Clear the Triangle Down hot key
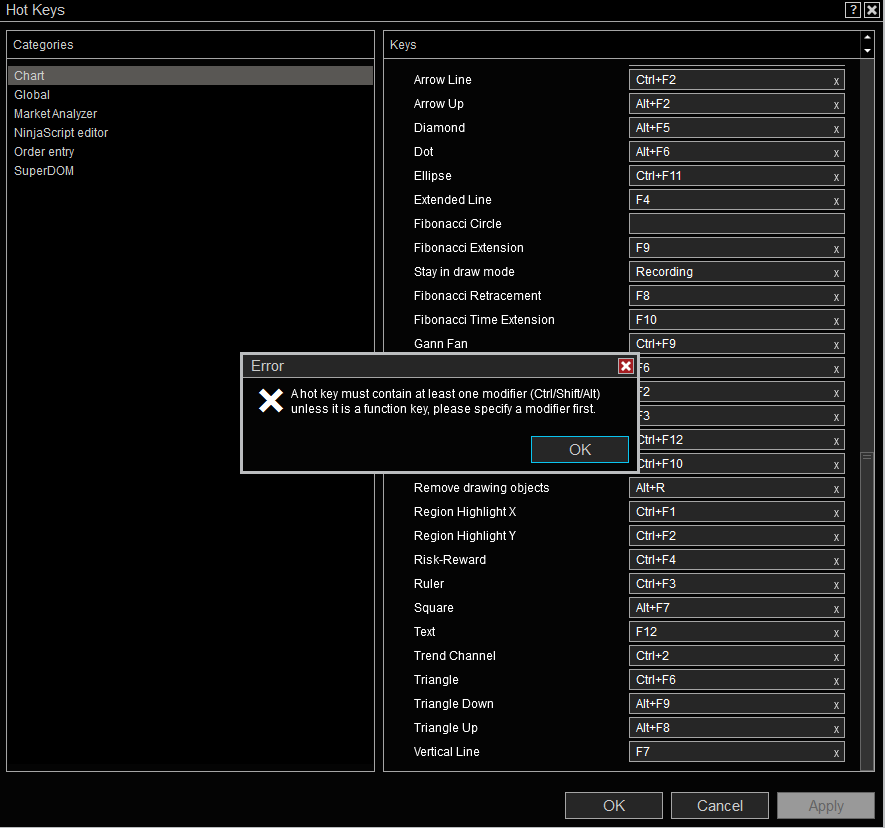885x828 pixels. point(836,705)
